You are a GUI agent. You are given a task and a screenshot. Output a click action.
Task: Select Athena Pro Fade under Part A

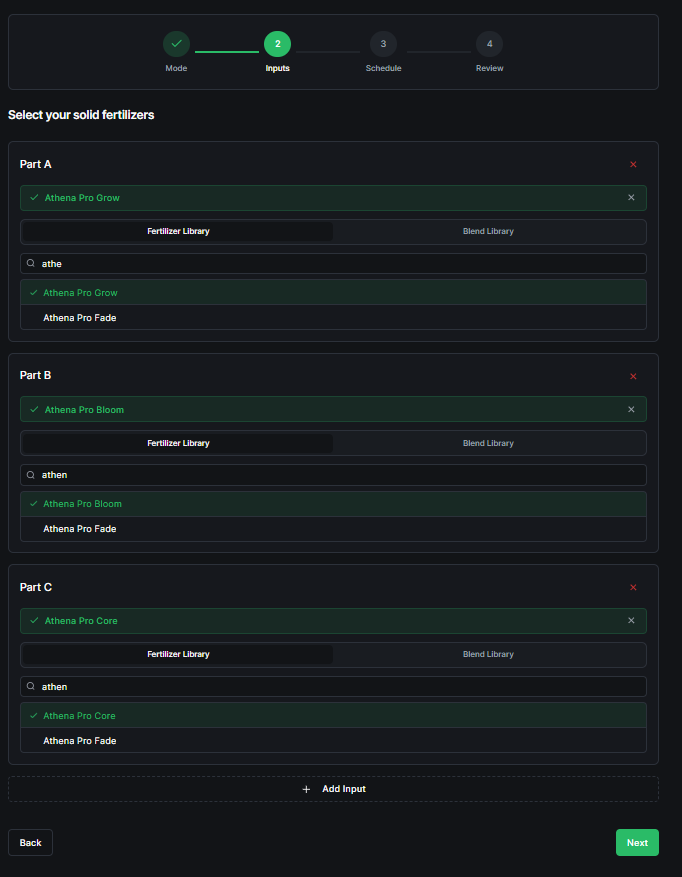(333, 318)
